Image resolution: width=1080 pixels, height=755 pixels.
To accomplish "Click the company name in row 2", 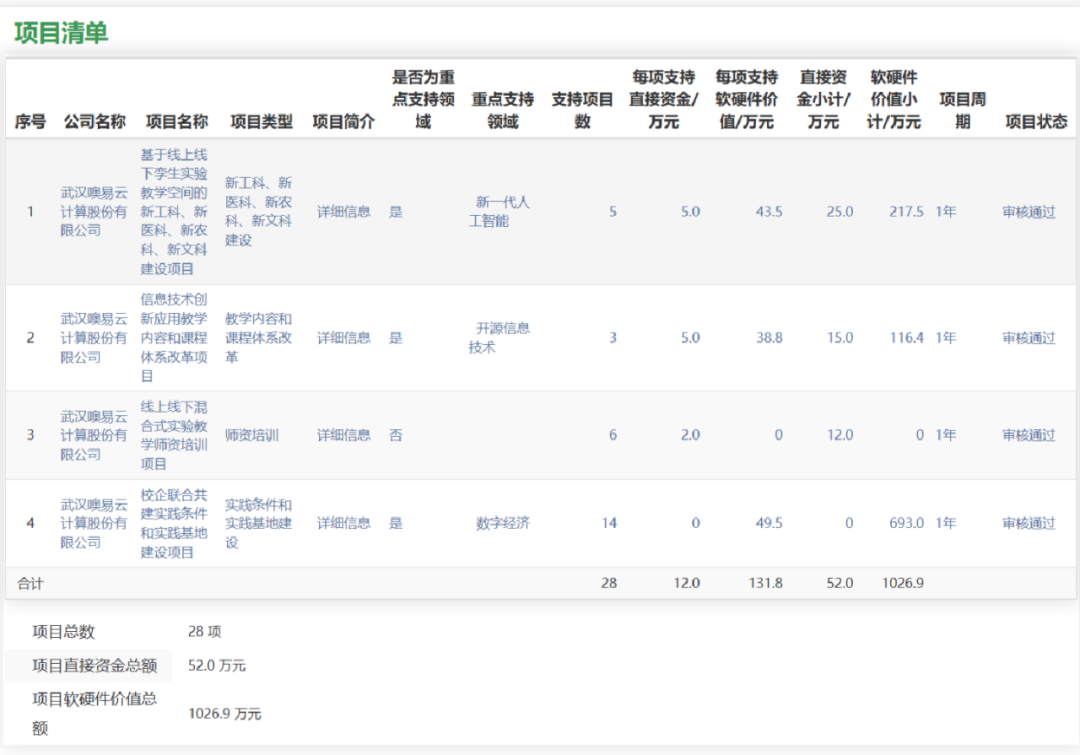I will point(94,338).
